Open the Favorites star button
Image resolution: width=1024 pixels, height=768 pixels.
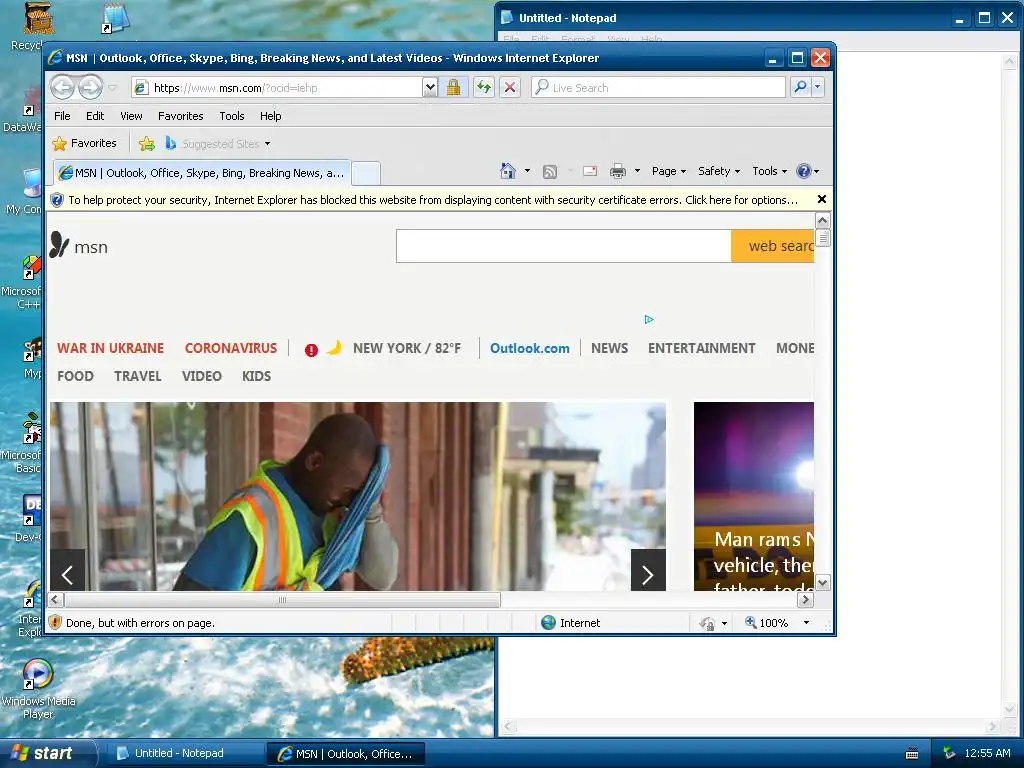point(85,143)
